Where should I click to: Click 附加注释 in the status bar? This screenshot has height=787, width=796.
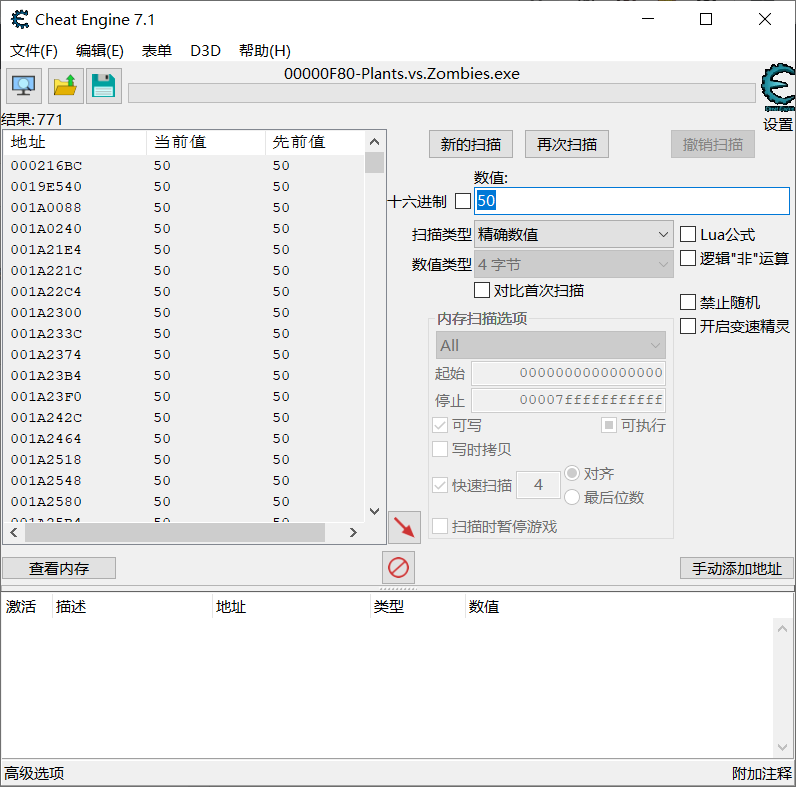coord(761,773)
